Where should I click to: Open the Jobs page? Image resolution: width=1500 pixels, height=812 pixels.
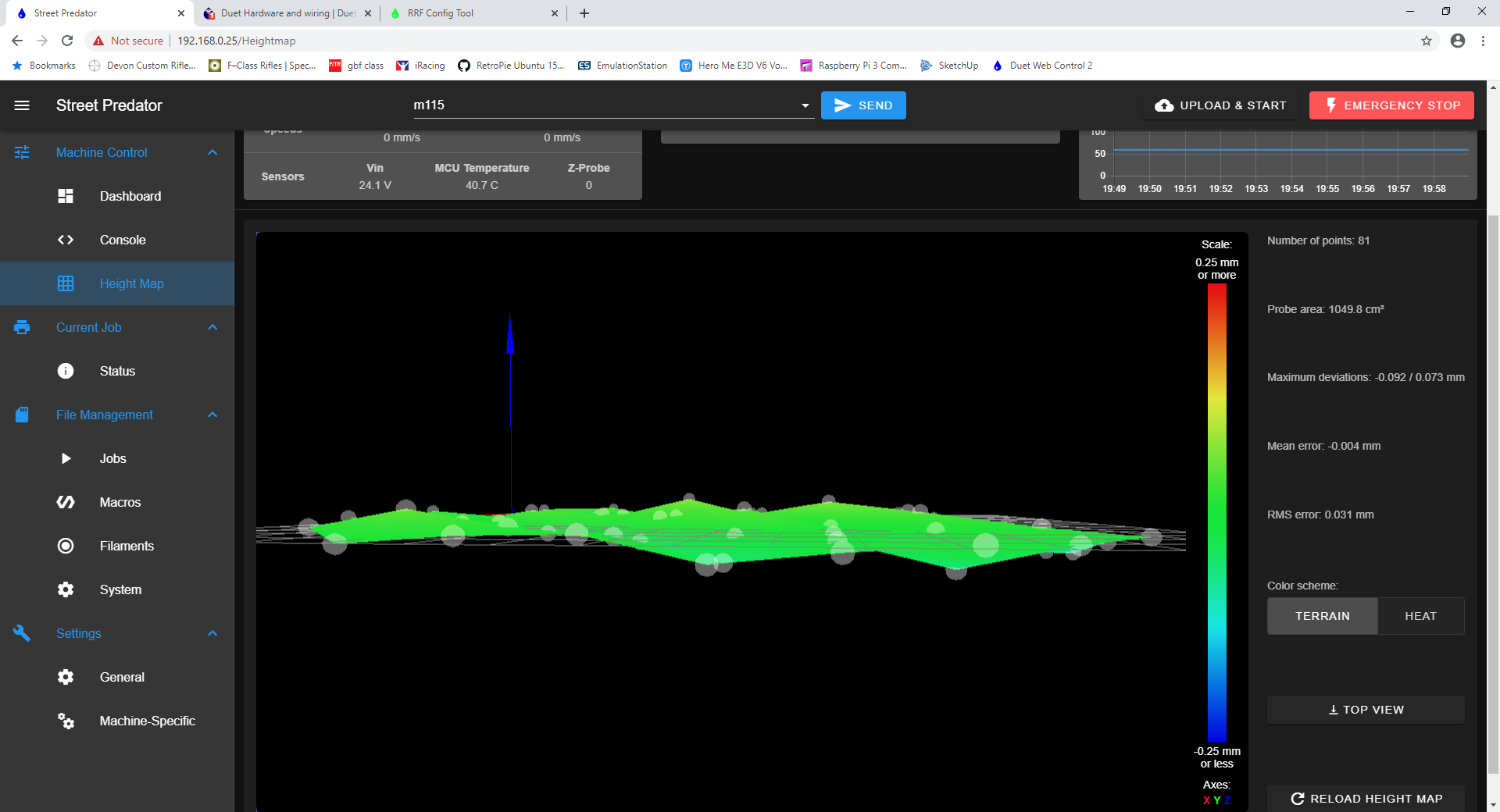click(x=117, y=458)
